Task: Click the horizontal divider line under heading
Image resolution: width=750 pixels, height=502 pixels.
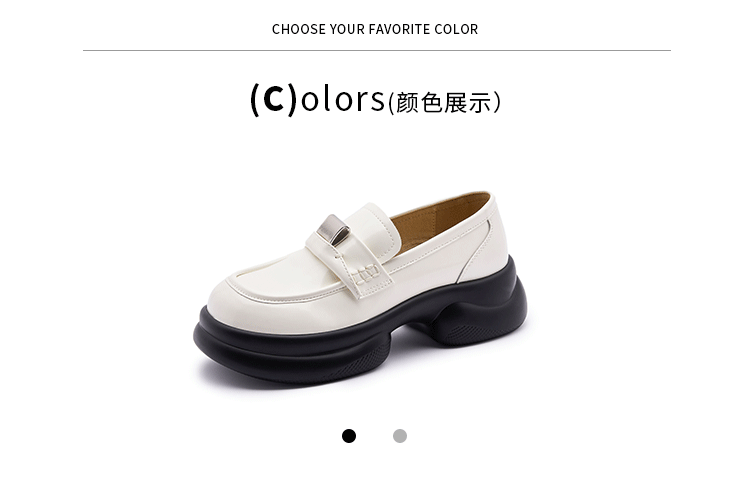Action: (x=376, y=50)
